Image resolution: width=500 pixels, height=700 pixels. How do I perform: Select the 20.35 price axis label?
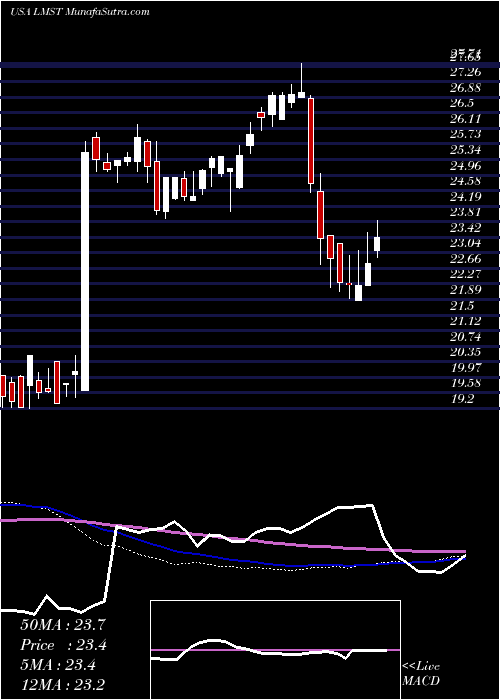[x=465, y=352]
